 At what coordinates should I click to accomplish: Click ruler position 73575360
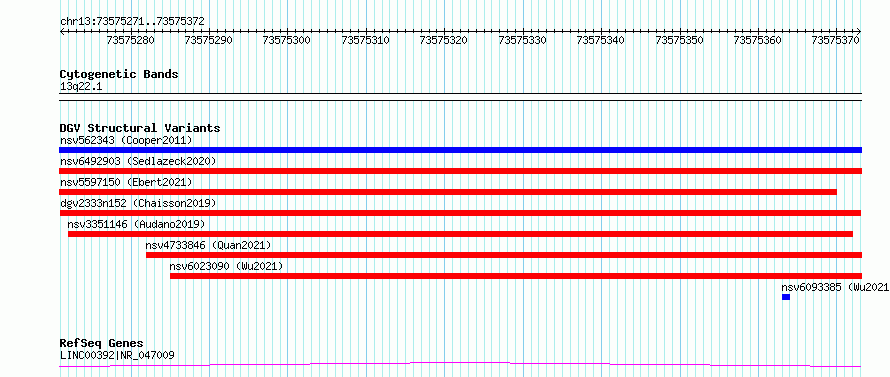tap(758, 40)
